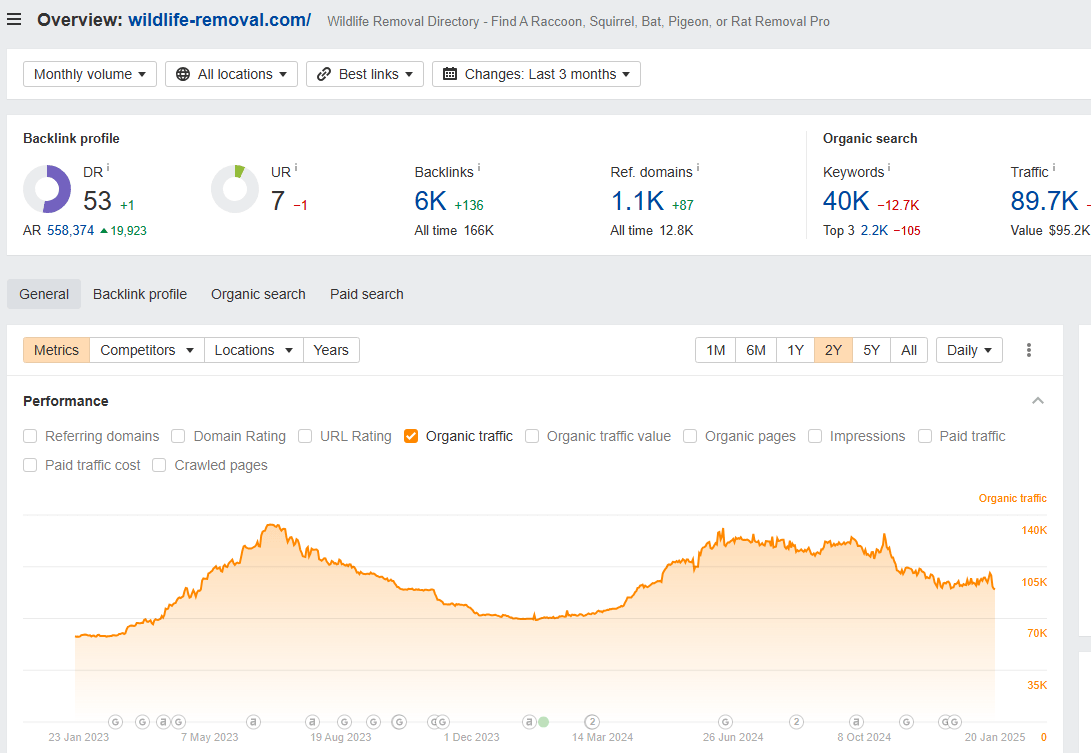Click the G marker above 26 Jun 2024
This screenshot has width=1091, height=753.
tap(725, 722)
